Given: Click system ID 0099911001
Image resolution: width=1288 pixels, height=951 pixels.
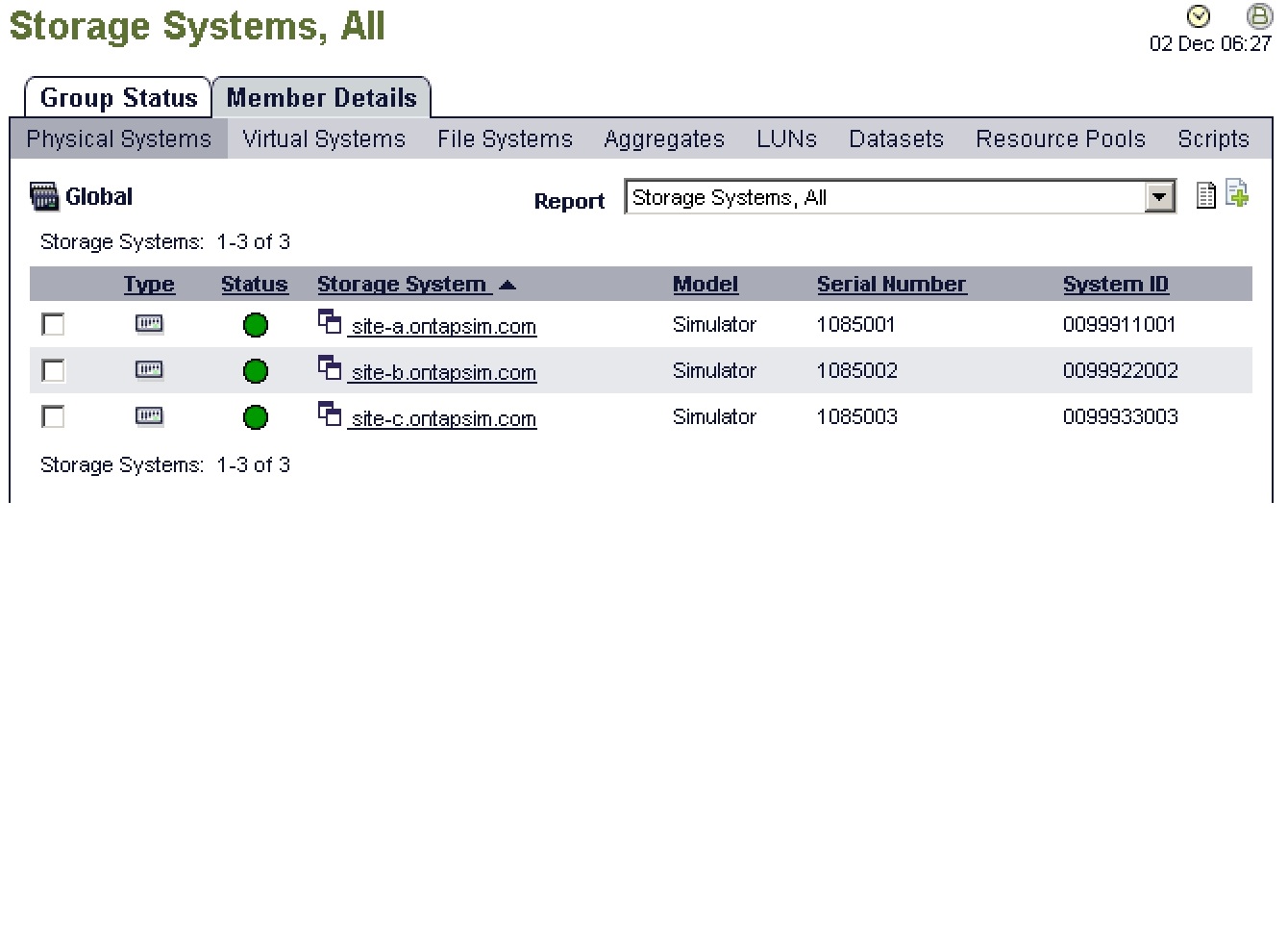Looking at the screenshot, I should click(x=1119, y=325).
